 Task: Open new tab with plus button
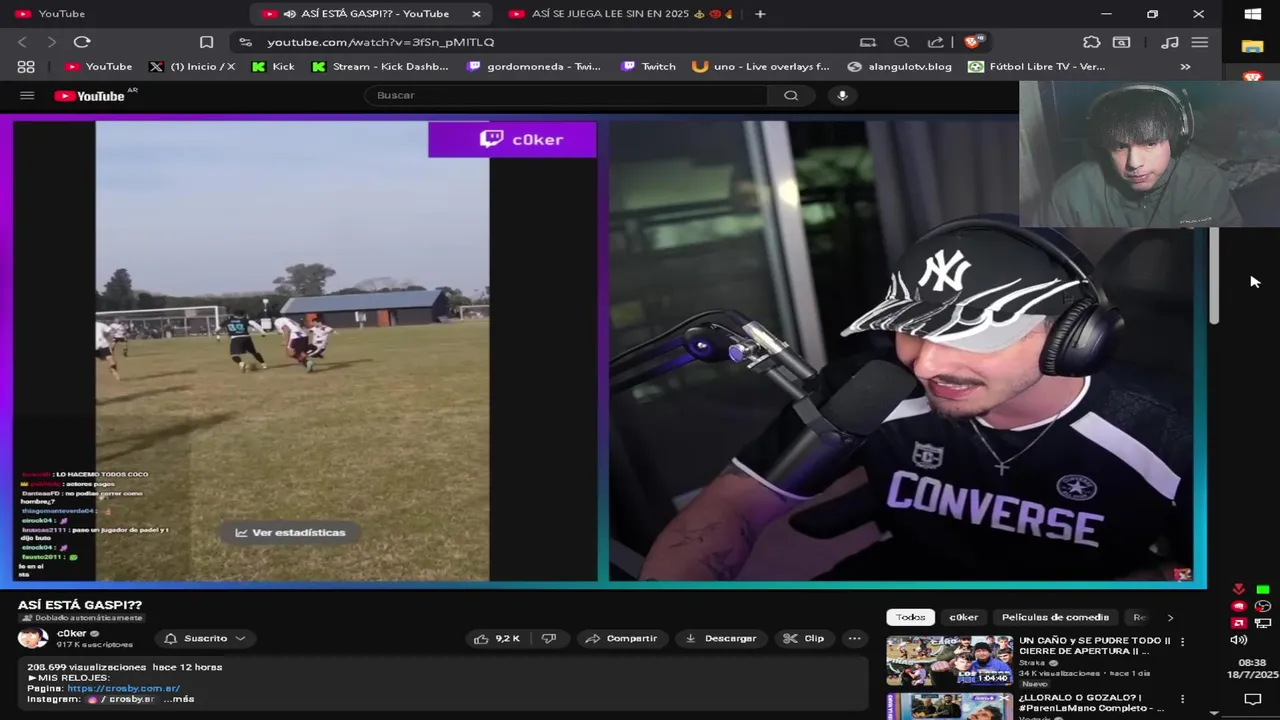760,14
